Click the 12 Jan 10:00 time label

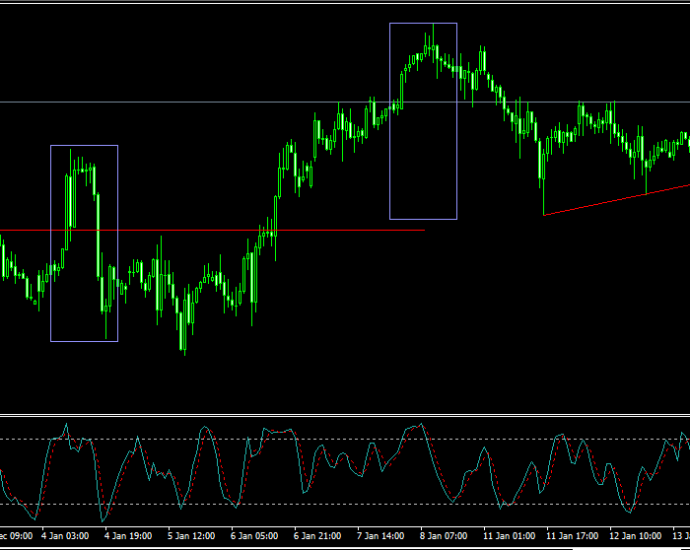[x=635, y=536]
